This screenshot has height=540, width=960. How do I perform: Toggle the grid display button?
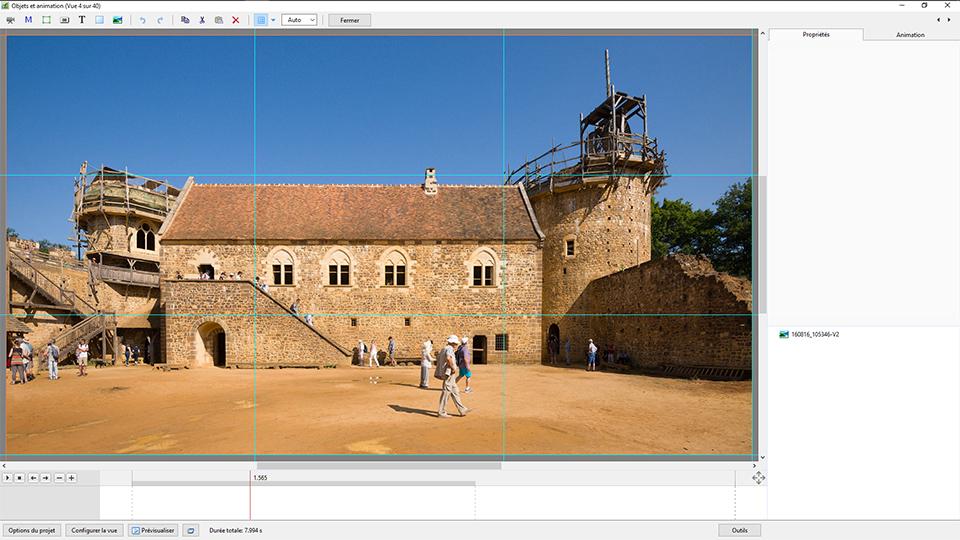tap(261, 20)
